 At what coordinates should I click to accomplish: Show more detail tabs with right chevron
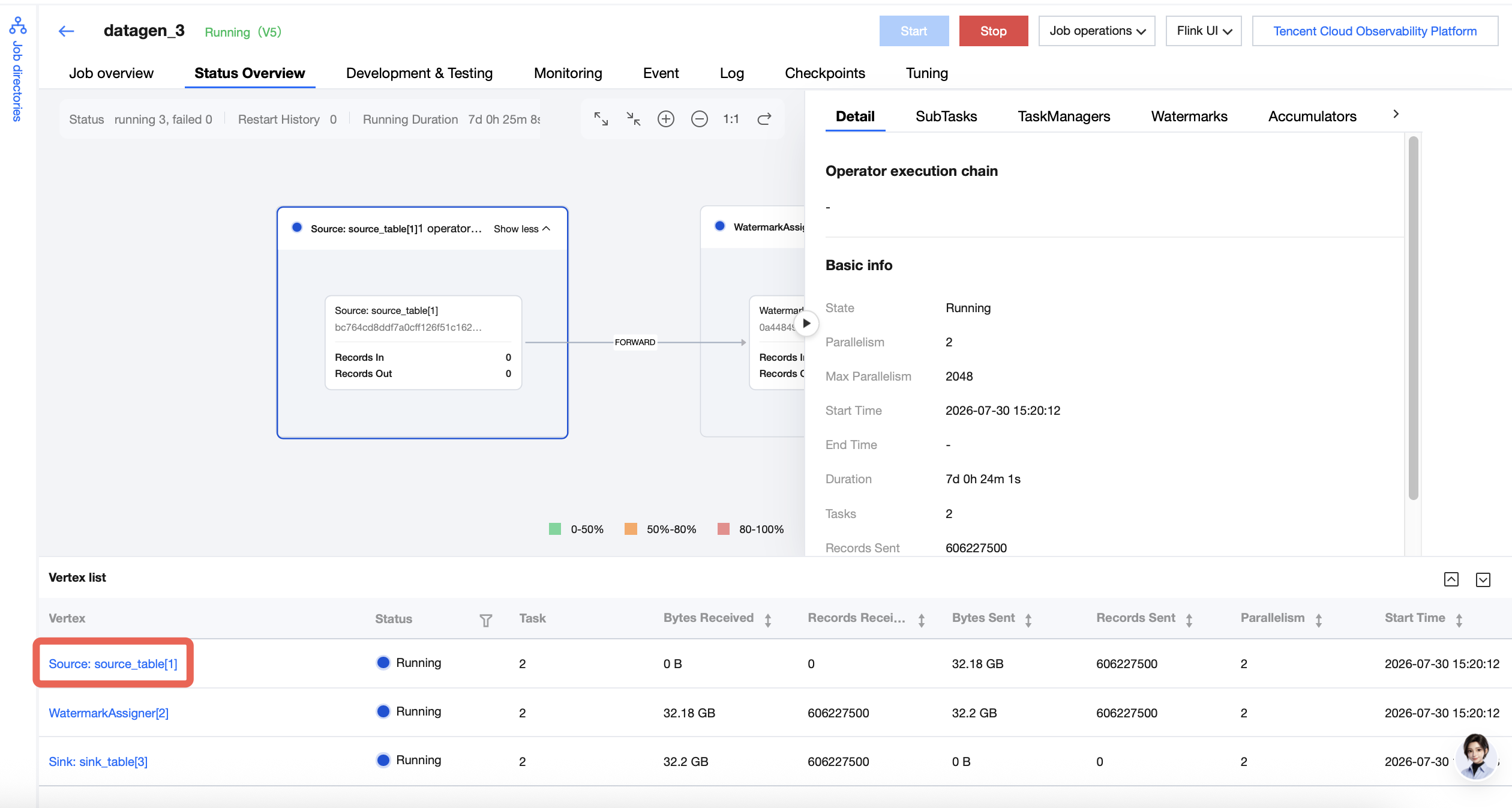[1396, 114]
